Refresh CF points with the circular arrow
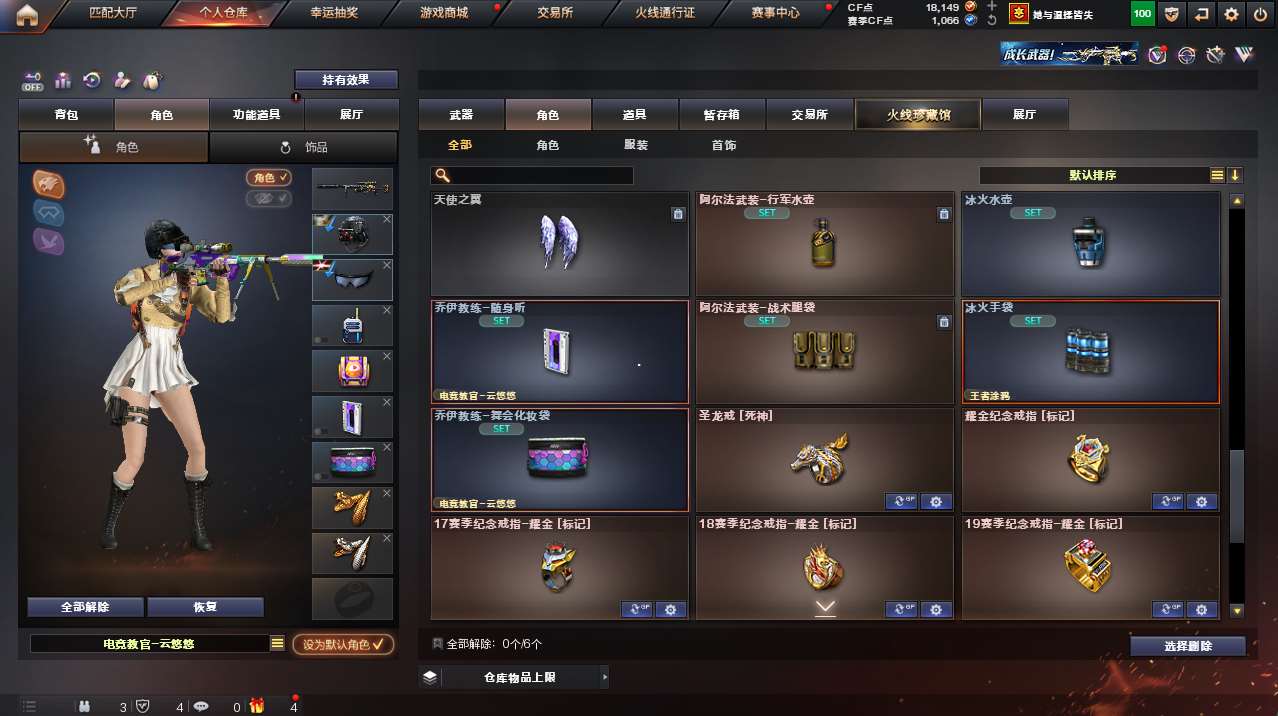Image resolution: width=1278 pixels, height=716 pixels. pos(991,21)
